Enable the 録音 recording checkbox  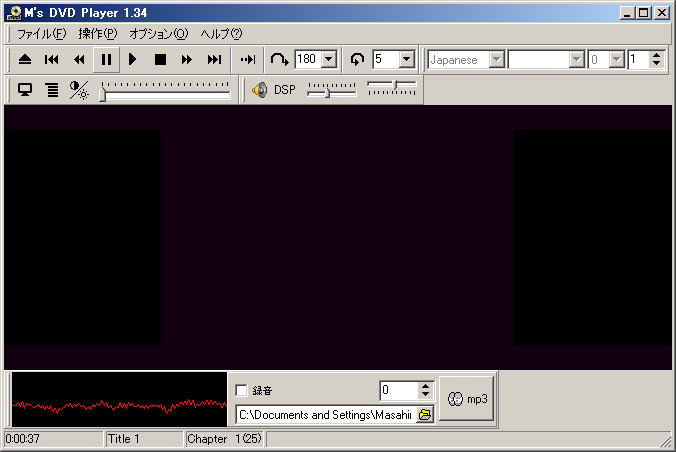(x=241, y=390)
